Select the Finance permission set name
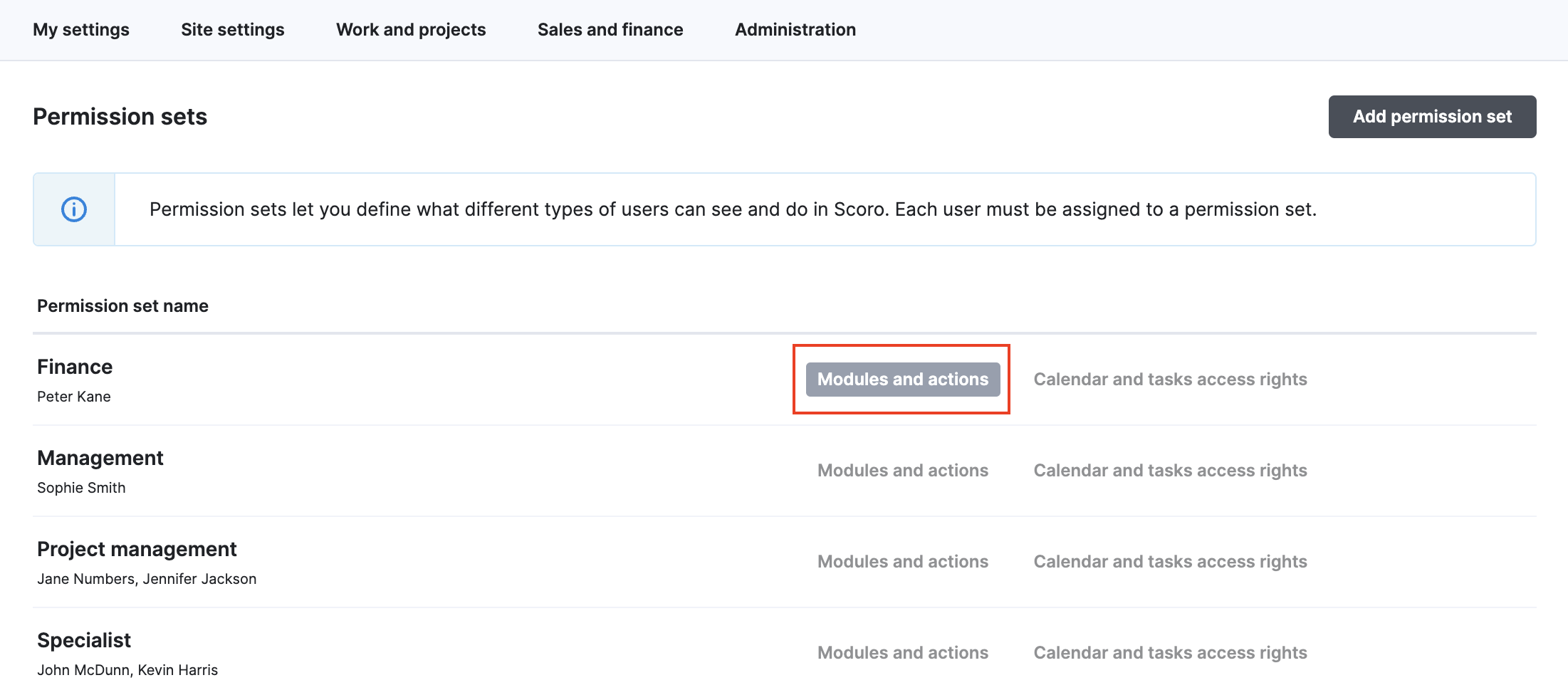Image resolution: width=1568 pixels, height=695 pixels. tap(75, 367)
